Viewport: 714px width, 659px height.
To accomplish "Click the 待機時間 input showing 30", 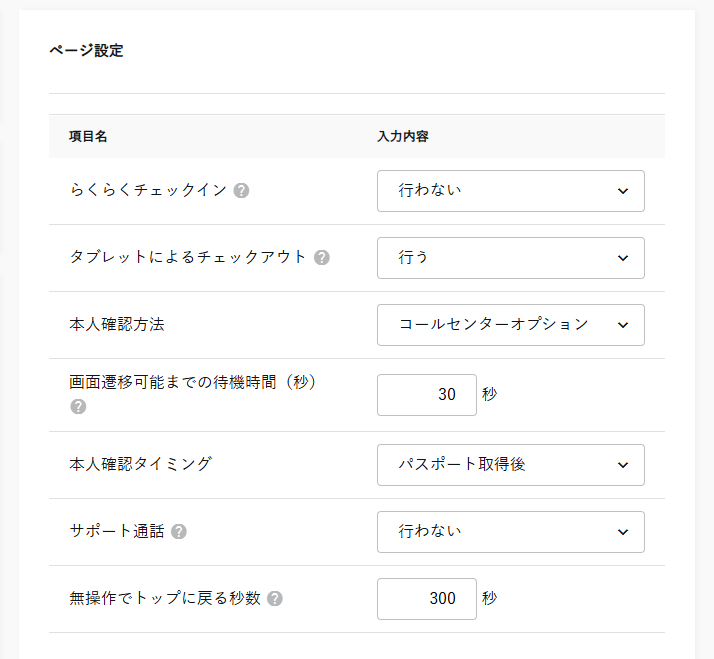I will [427, 395].
